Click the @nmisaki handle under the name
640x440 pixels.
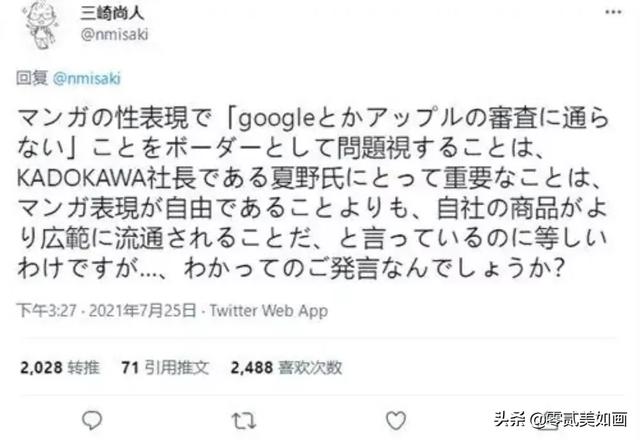pyautogui.click(x=114, y=34)
